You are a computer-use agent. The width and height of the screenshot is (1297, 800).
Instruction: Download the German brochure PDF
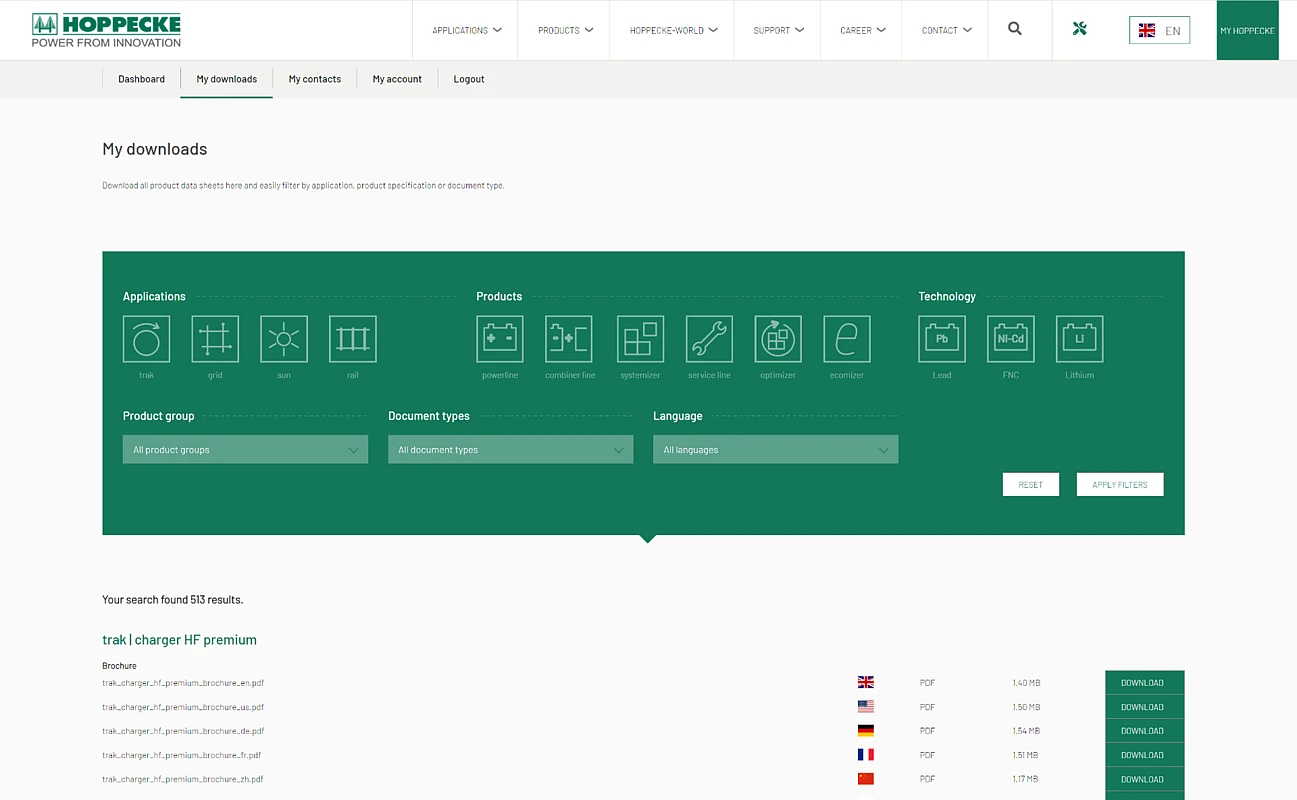coord(1144,731)
